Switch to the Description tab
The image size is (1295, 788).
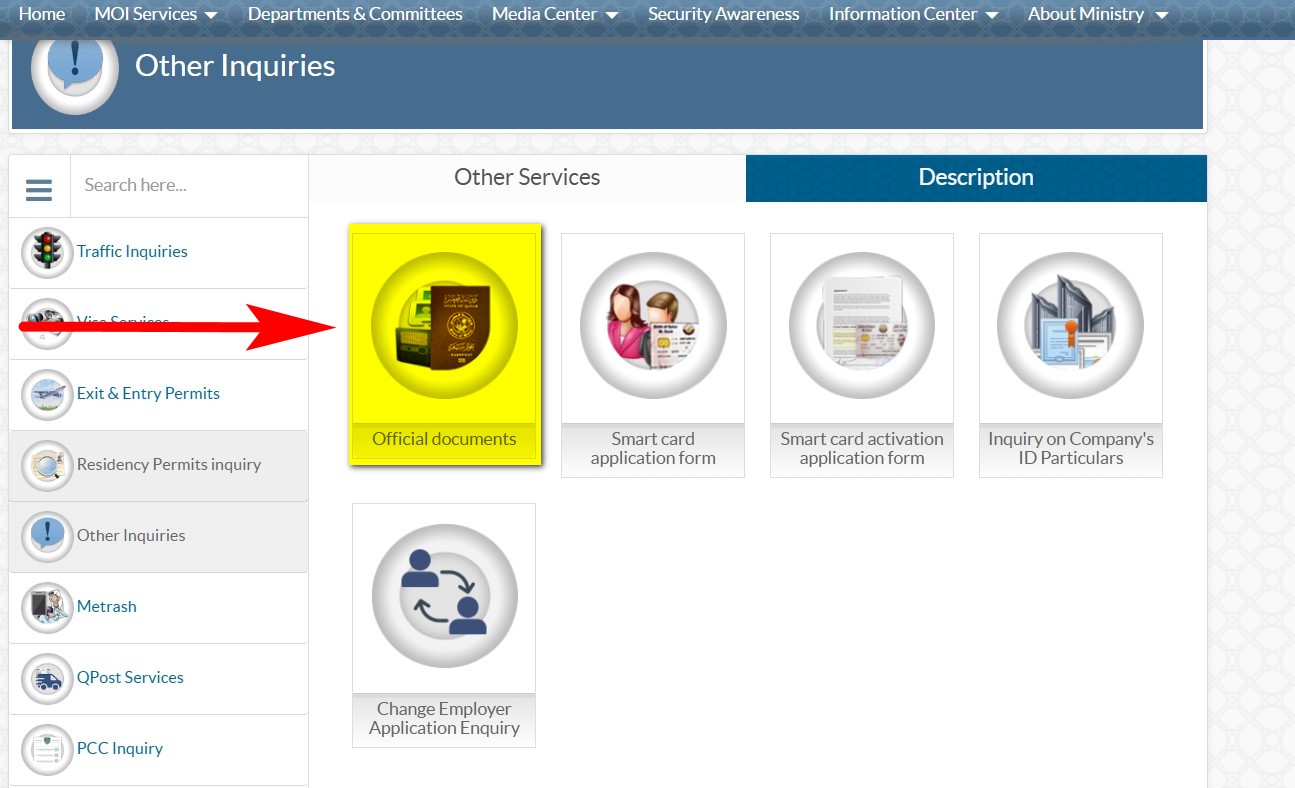point(976,178)
